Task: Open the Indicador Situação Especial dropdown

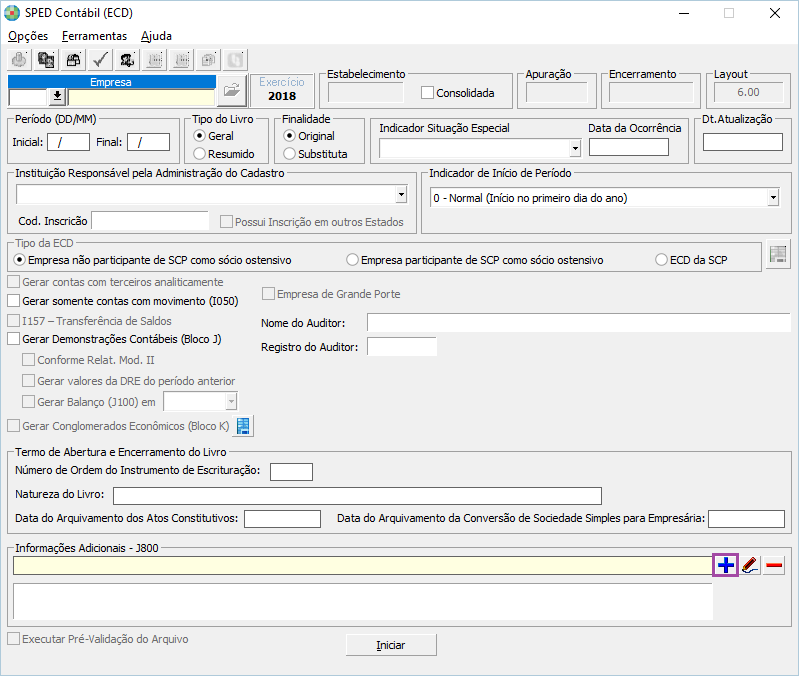Action: 575,148
